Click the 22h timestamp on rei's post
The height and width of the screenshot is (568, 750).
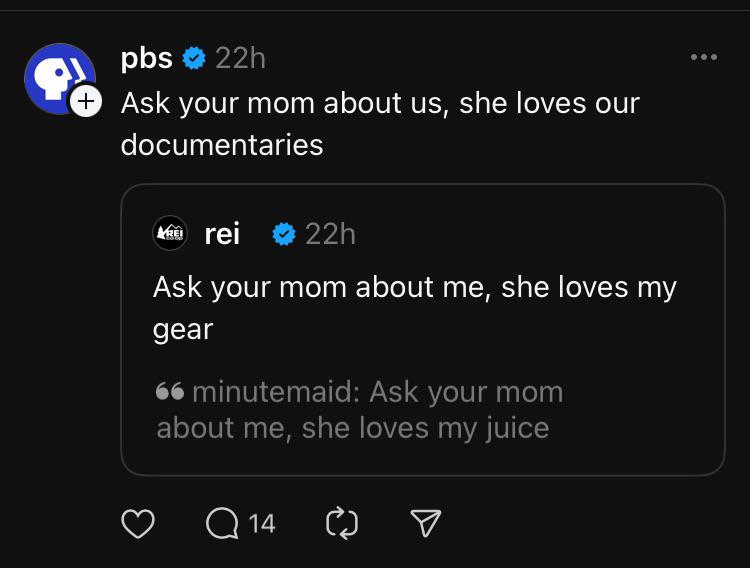pos(330,234)
